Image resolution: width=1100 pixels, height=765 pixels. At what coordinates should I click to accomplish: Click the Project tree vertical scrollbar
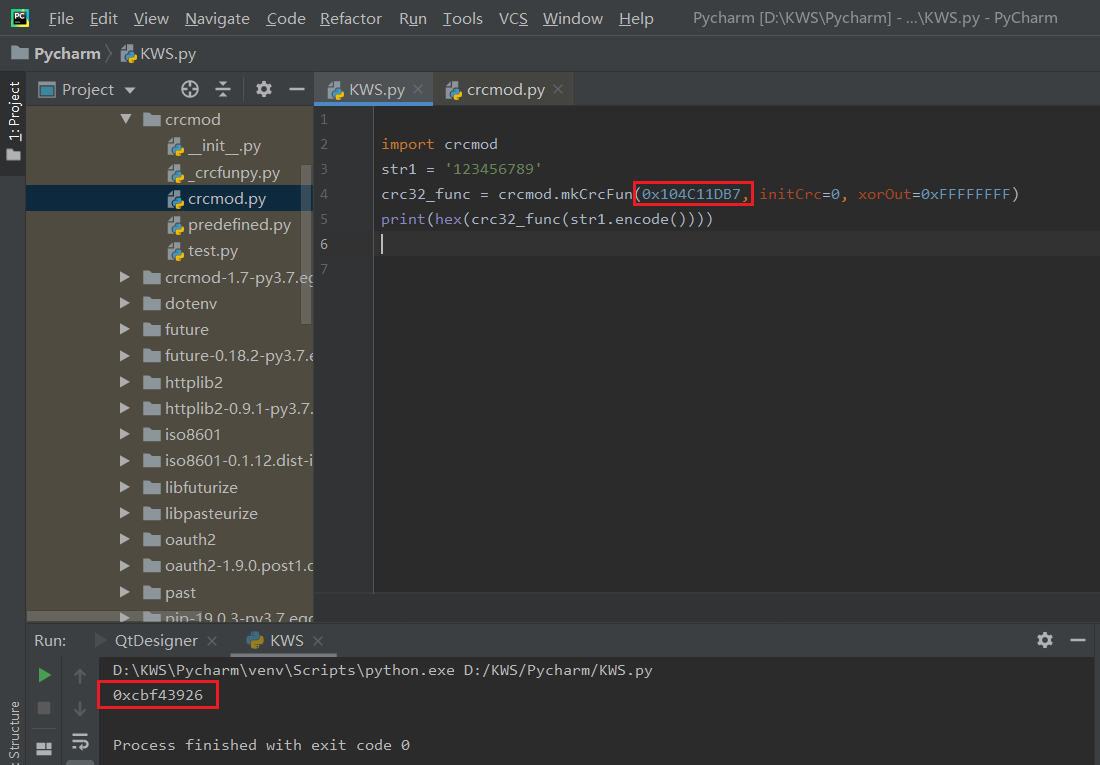point(306,244)
